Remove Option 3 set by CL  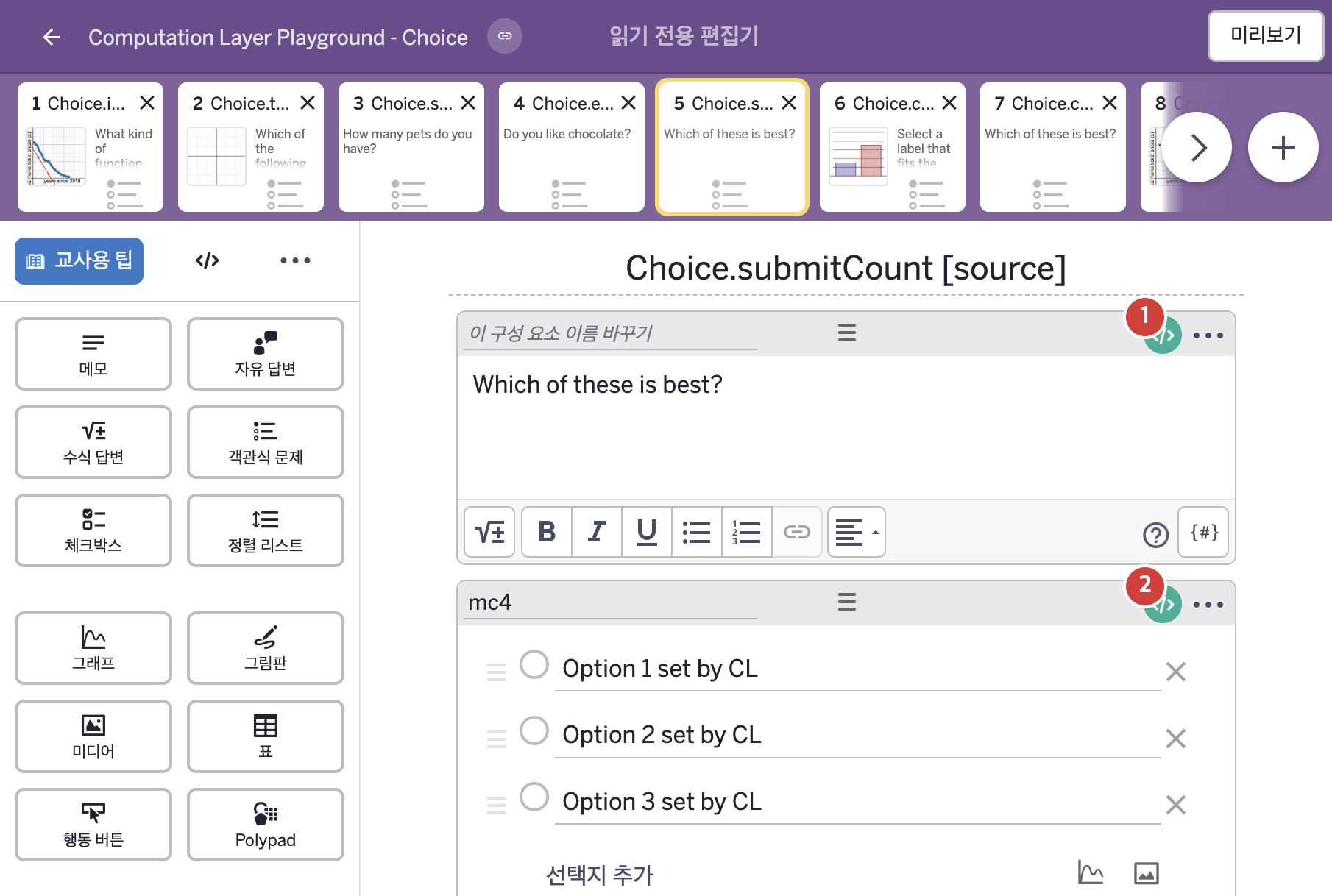tap(1176, 805)
